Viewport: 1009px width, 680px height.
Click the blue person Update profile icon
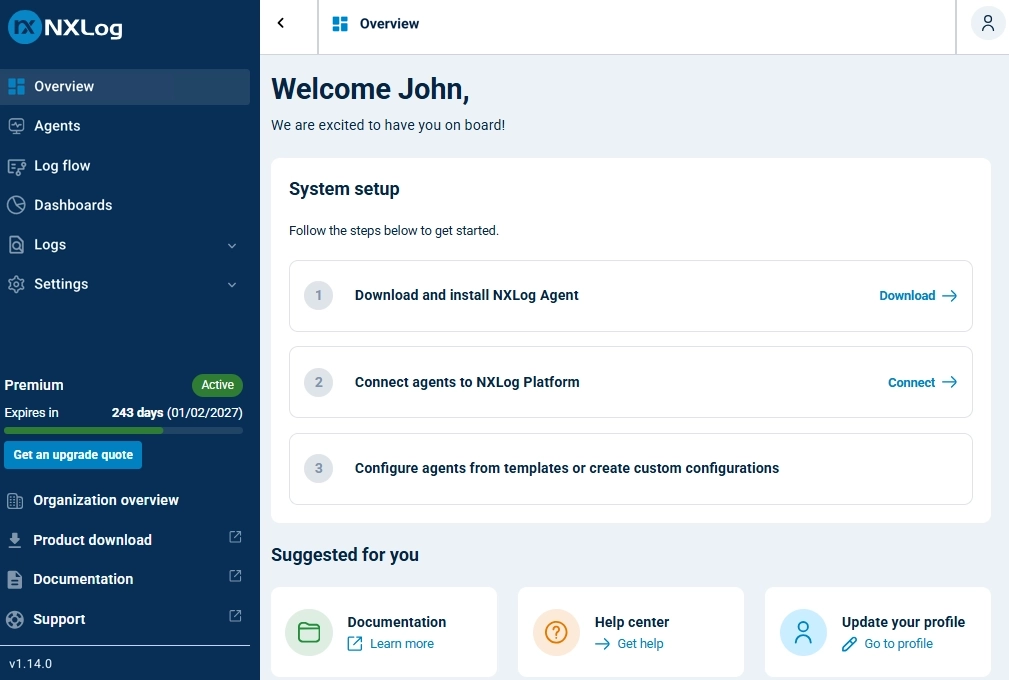803,632
